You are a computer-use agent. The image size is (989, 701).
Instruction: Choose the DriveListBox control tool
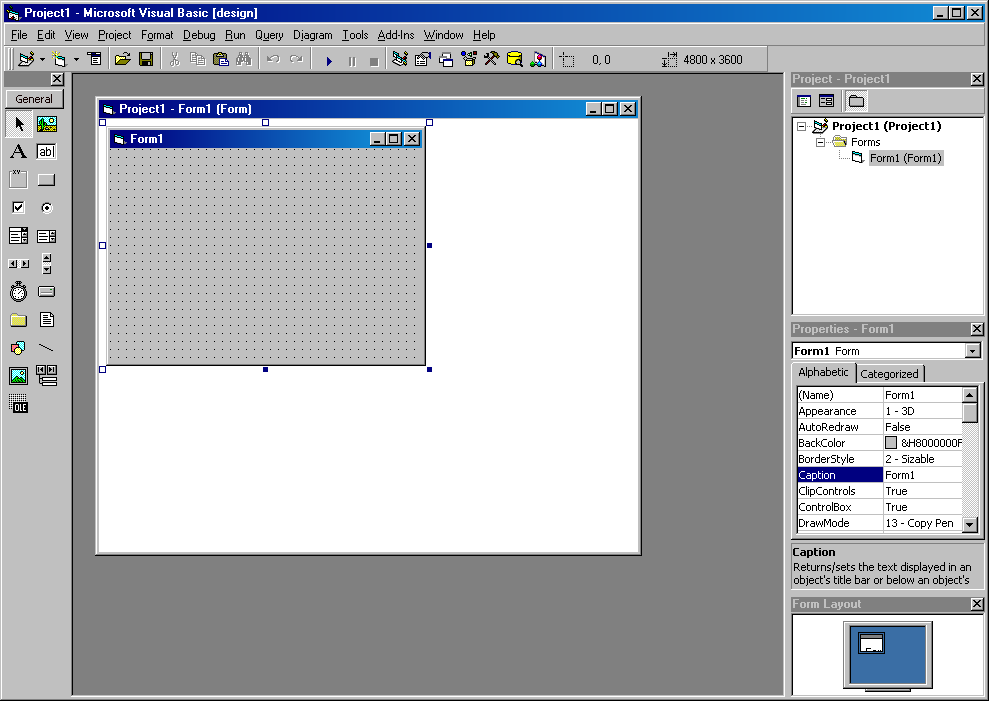pyautogui.click(x=47, y=292)
